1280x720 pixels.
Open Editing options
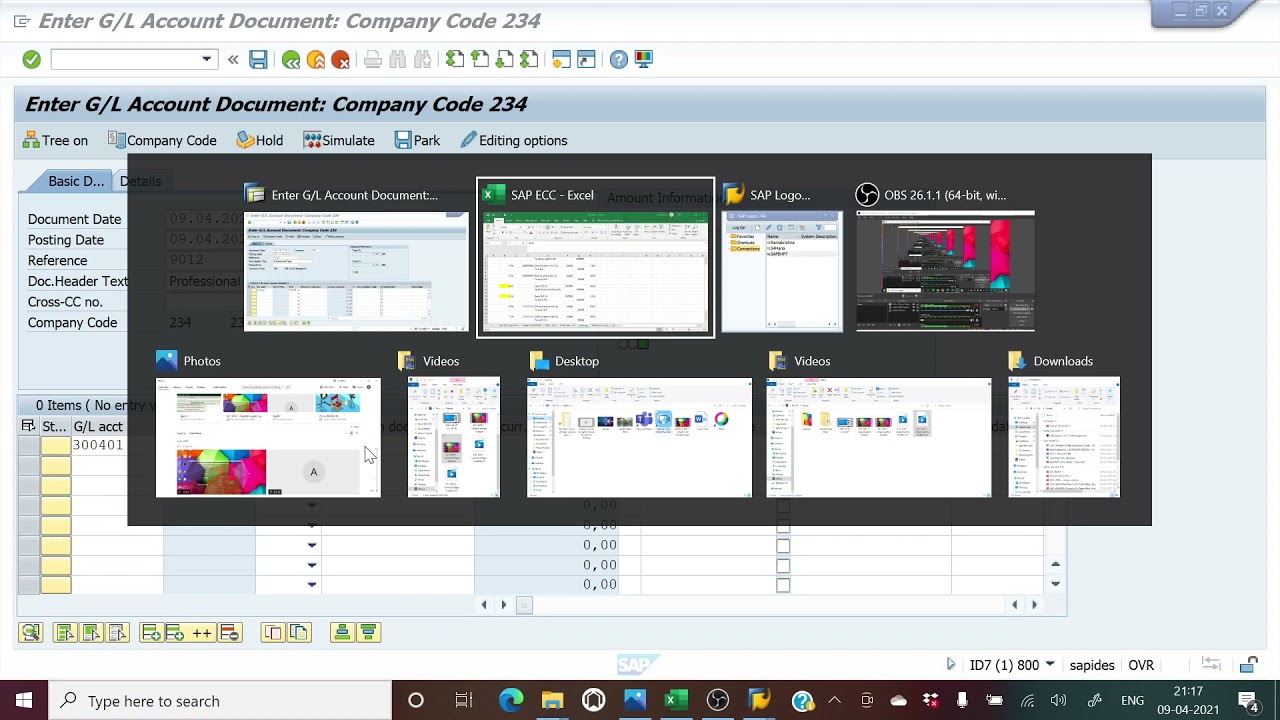point(514,141)
